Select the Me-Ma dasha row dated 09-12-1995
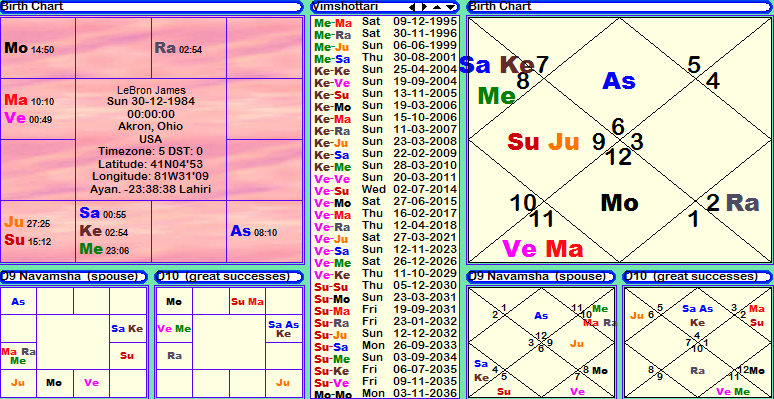774x399 pixels. (x=386, y=23)
